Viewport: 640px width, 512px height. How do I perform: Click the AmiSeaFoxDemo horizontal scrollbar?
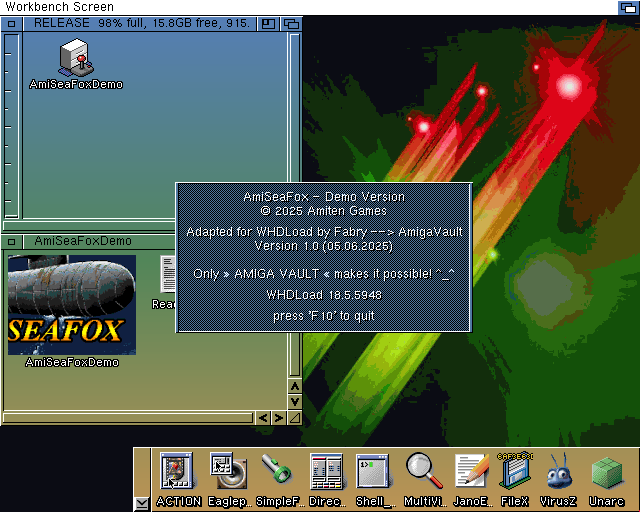point(128,418)
